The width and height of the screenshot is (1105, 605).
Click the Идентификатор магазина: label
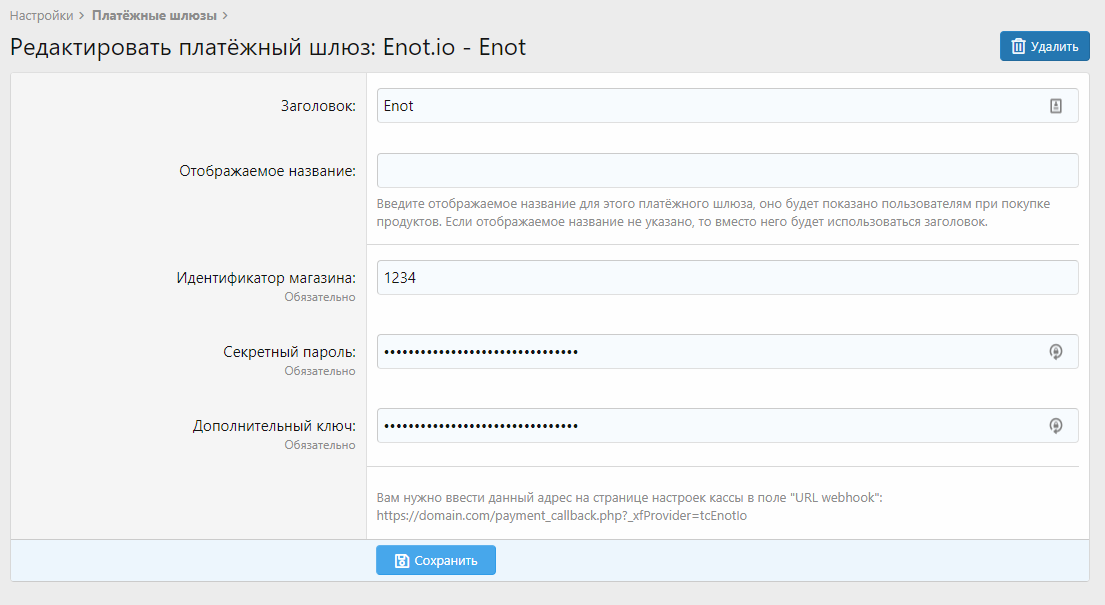click(265, 278)
